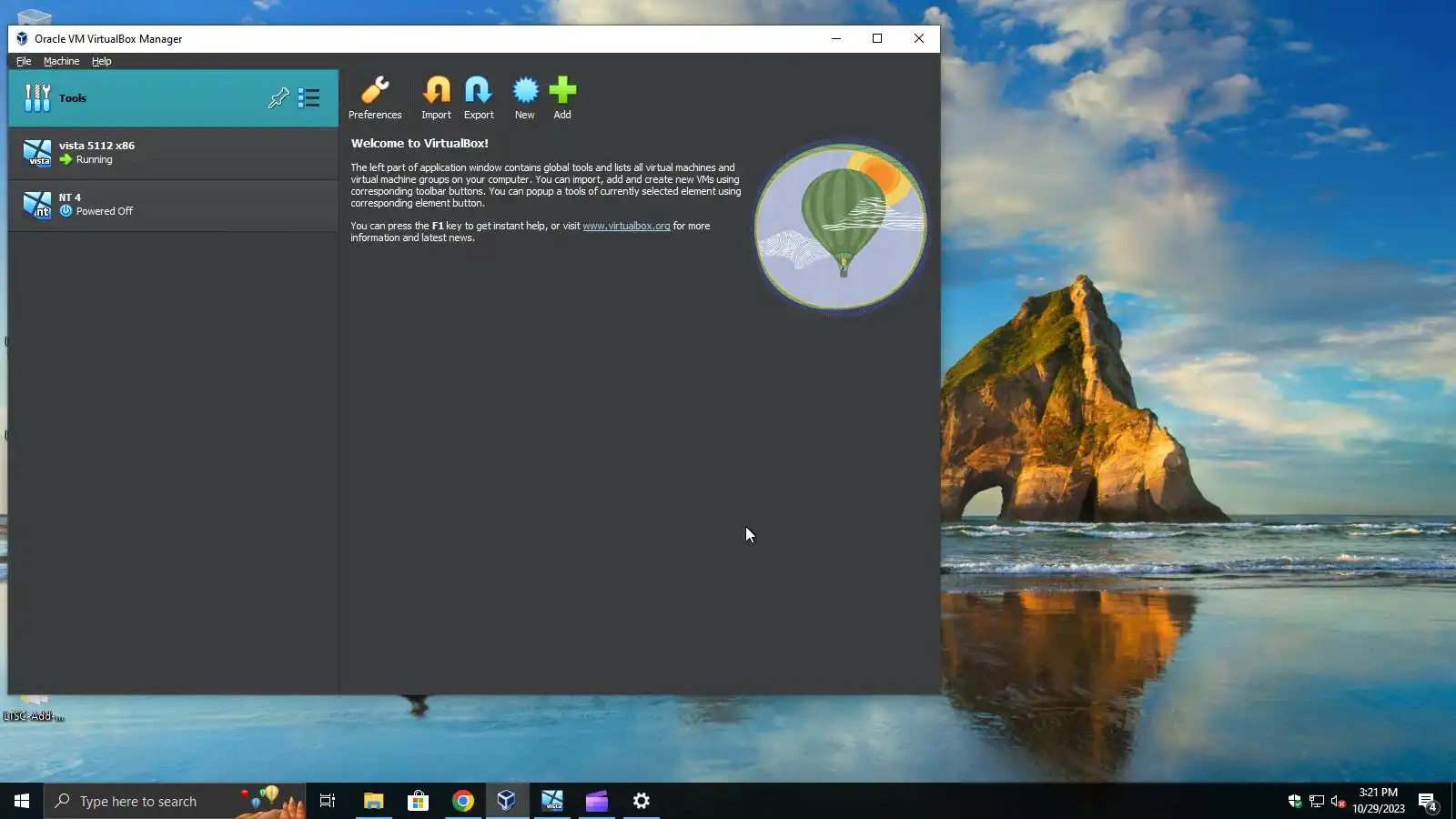Click the Import appliance icon
Screen dimensions: 1456x819
click(x=436, y=97)
